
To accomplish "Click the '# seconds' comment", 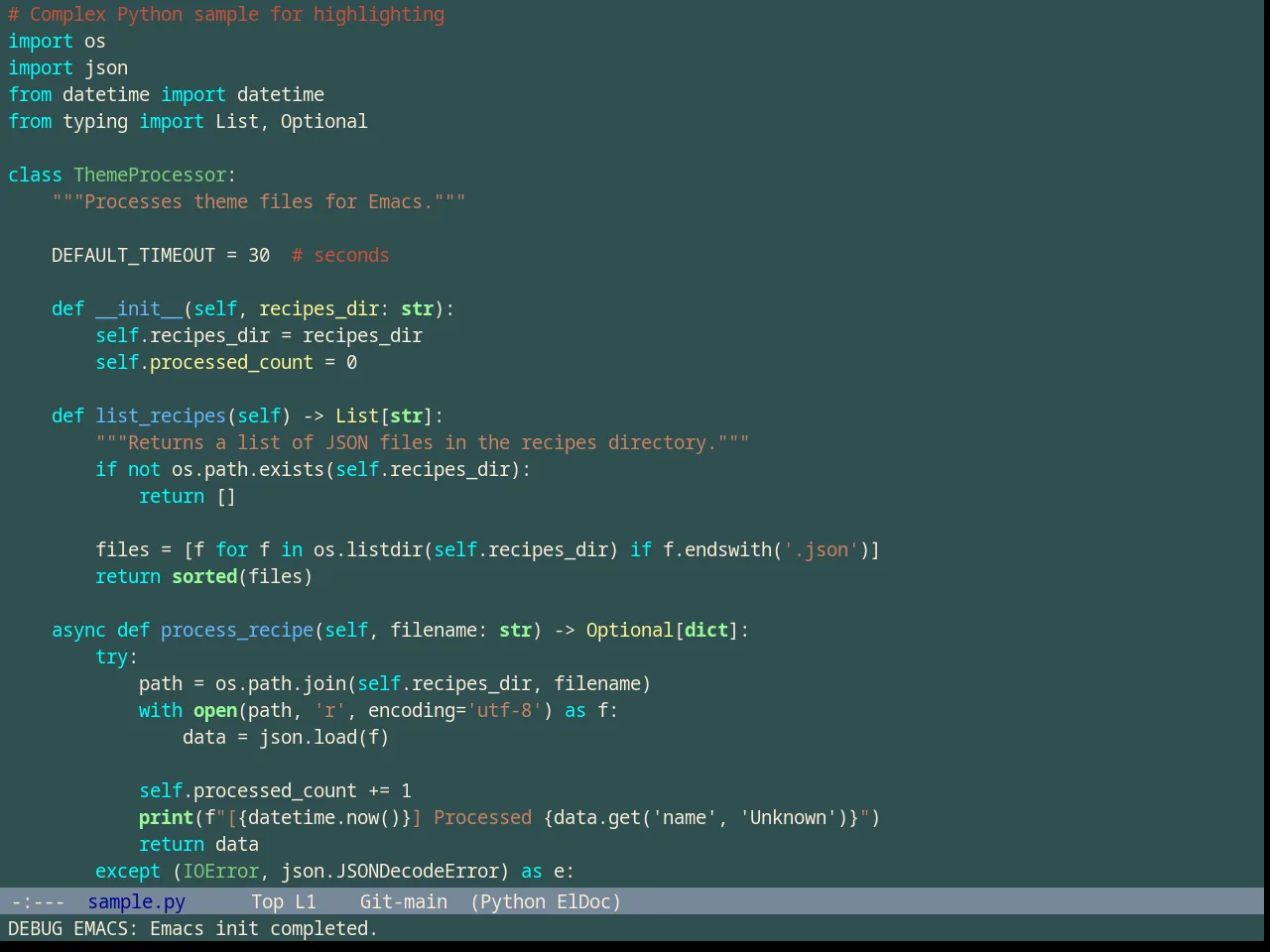I will [x=340, y=255].
